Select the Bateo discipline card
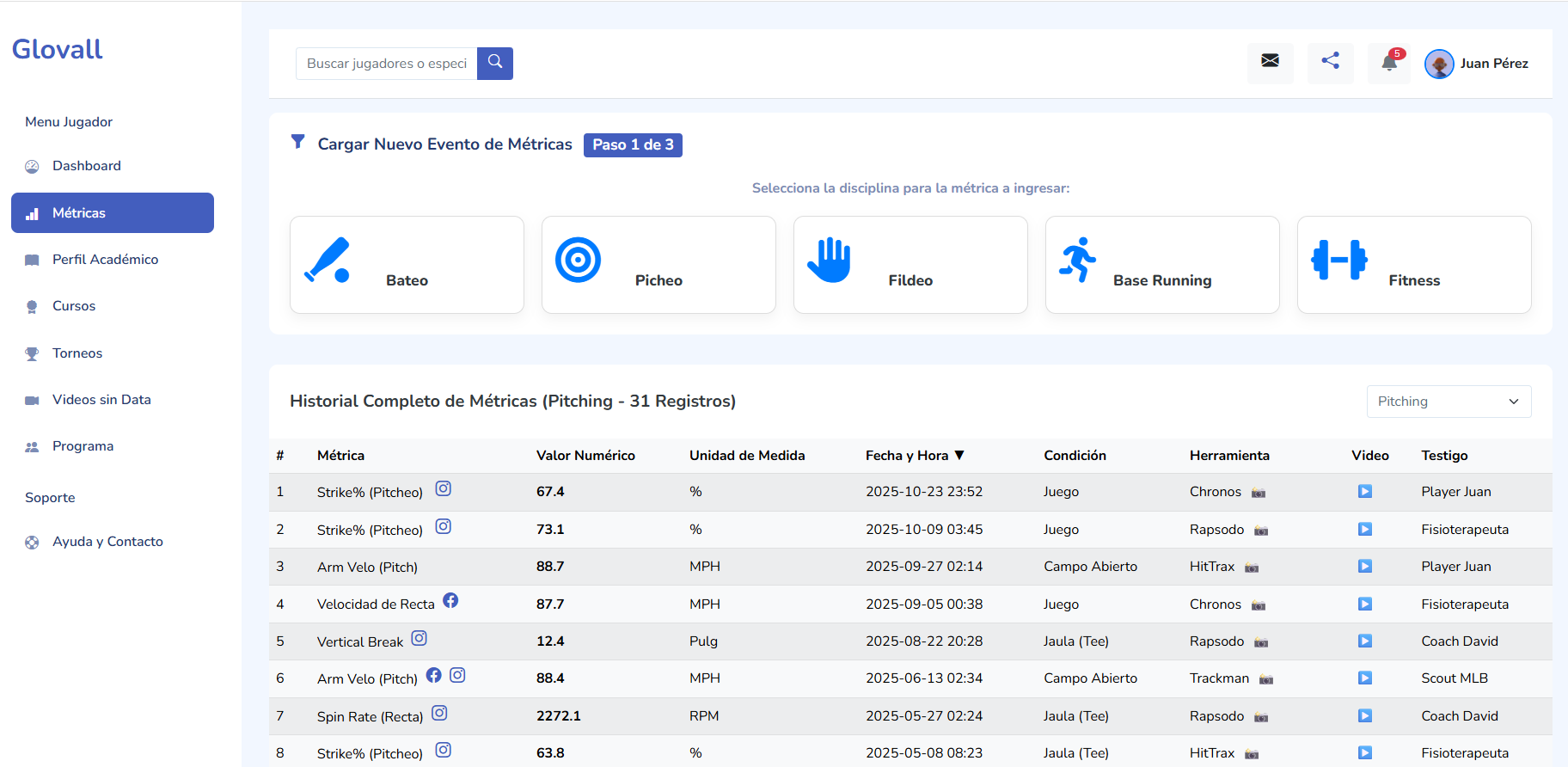This screenshot has height=767, width=1568. (407, 265)
